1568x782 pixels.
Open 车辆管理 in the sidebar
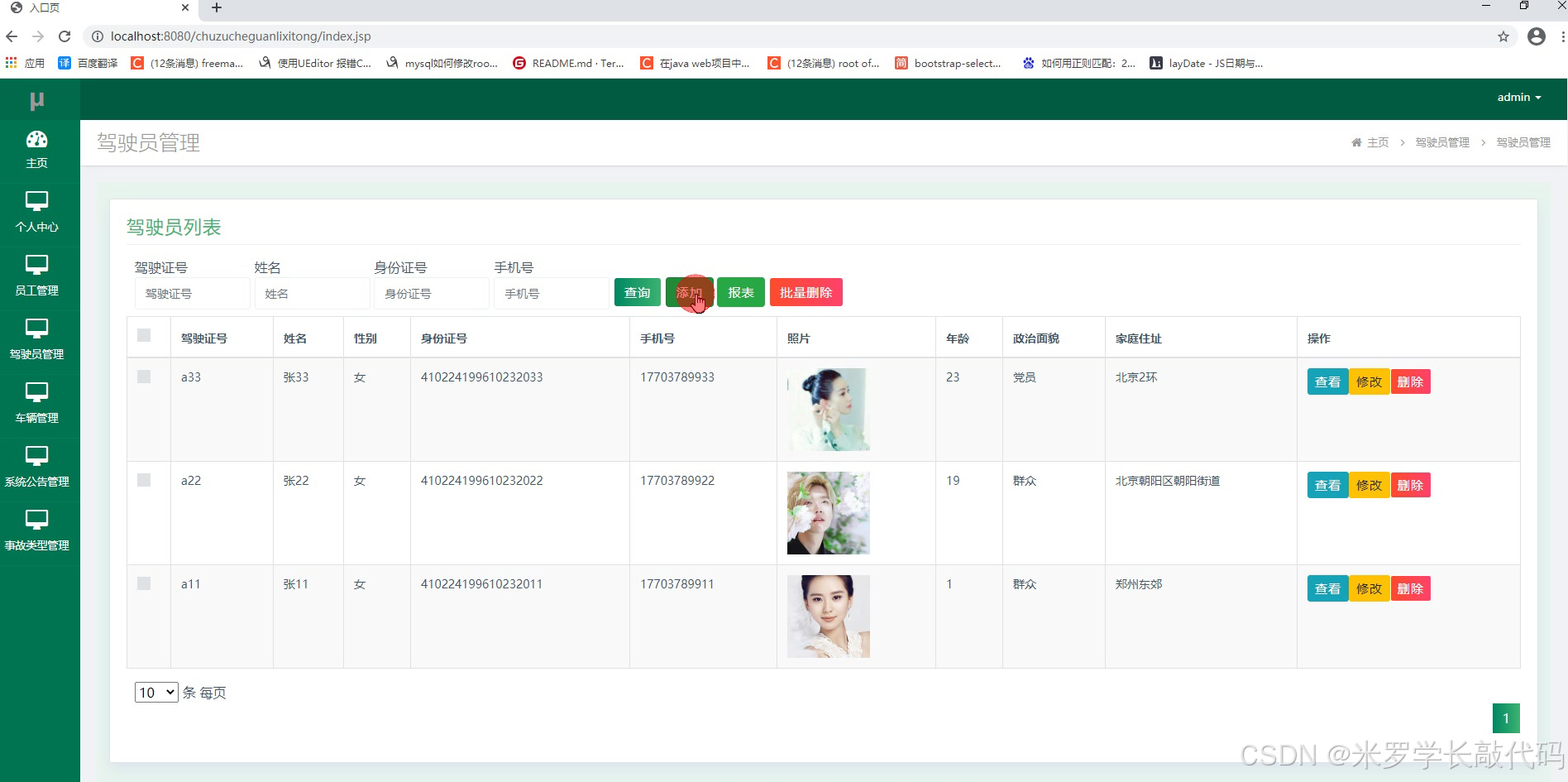[x=37, y=403]
